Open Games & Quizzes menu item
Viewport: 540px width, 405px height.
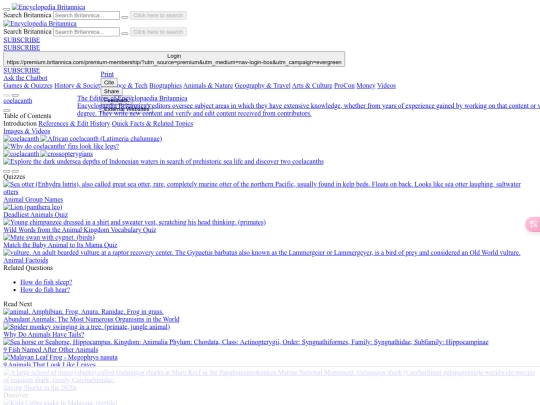(x=28, y=86)
